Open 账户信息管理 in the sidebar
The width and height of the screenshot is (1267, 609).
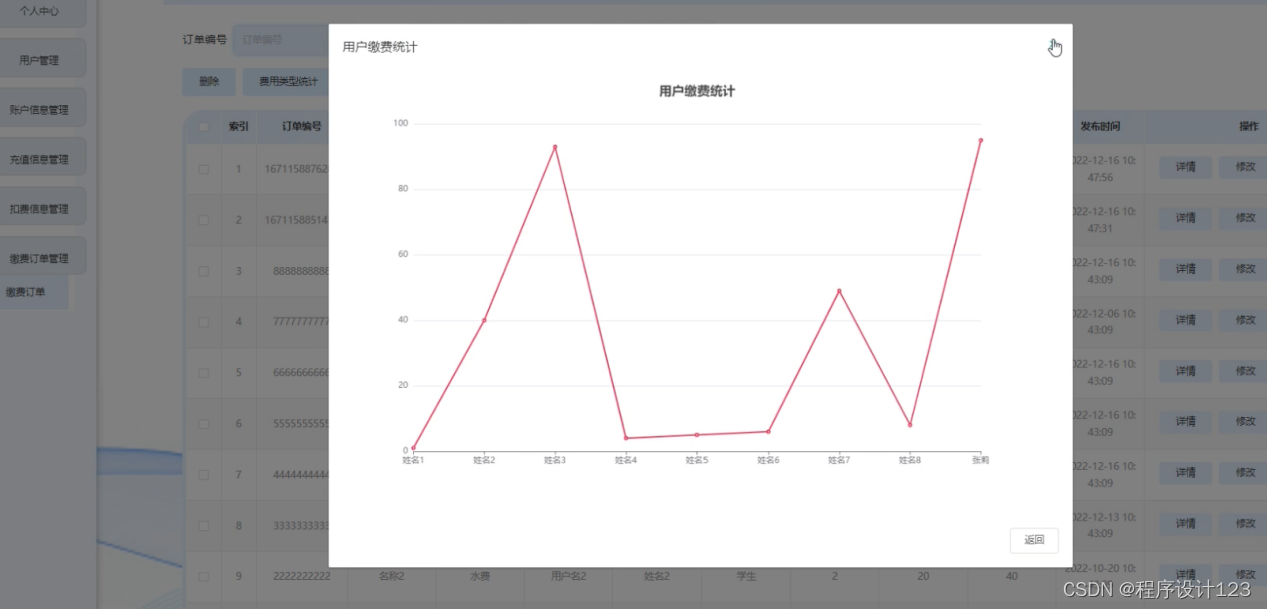click(42, 109)
